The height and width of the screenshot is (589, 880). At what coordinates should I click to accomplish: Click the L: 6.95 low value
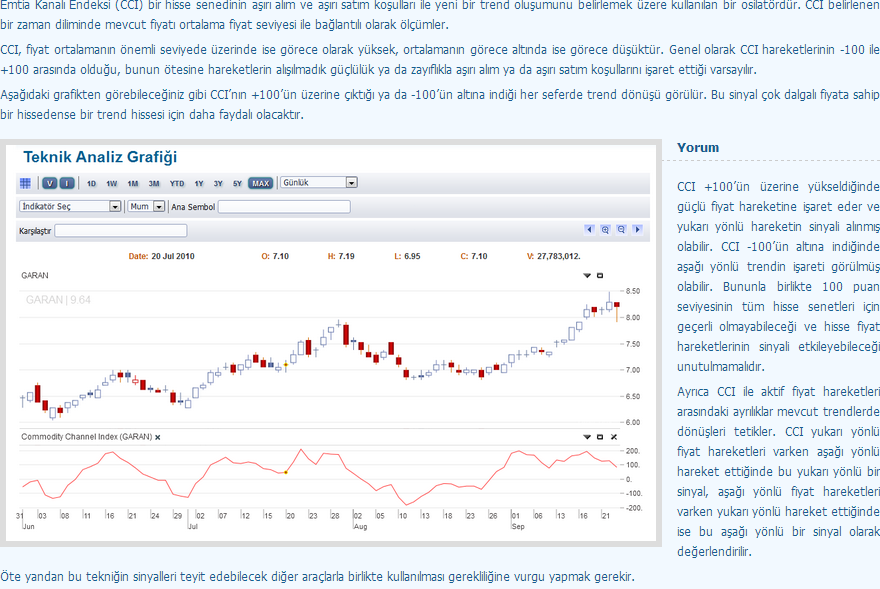click(x=407, y=256)
